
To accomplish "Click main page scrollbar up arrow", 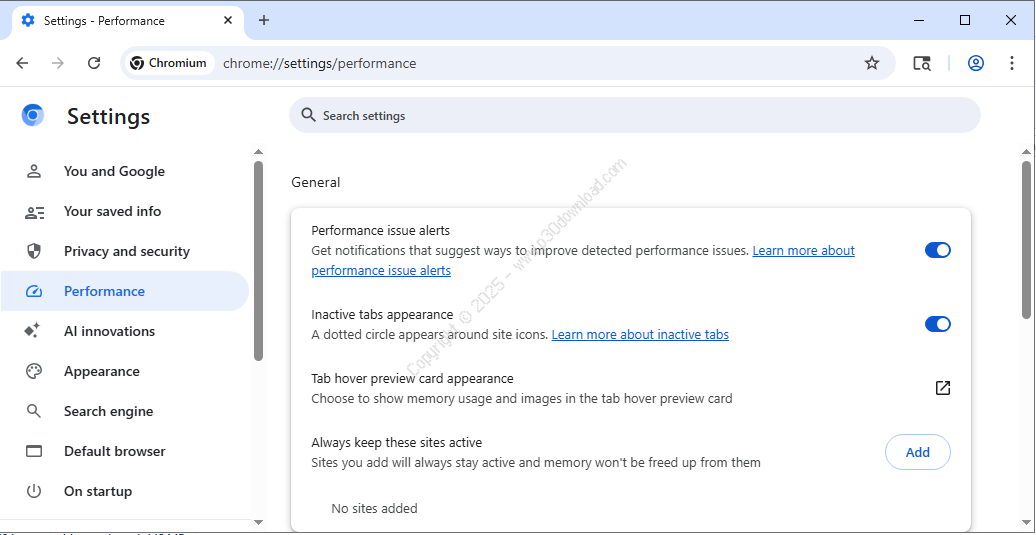I will pos(1026,153).
